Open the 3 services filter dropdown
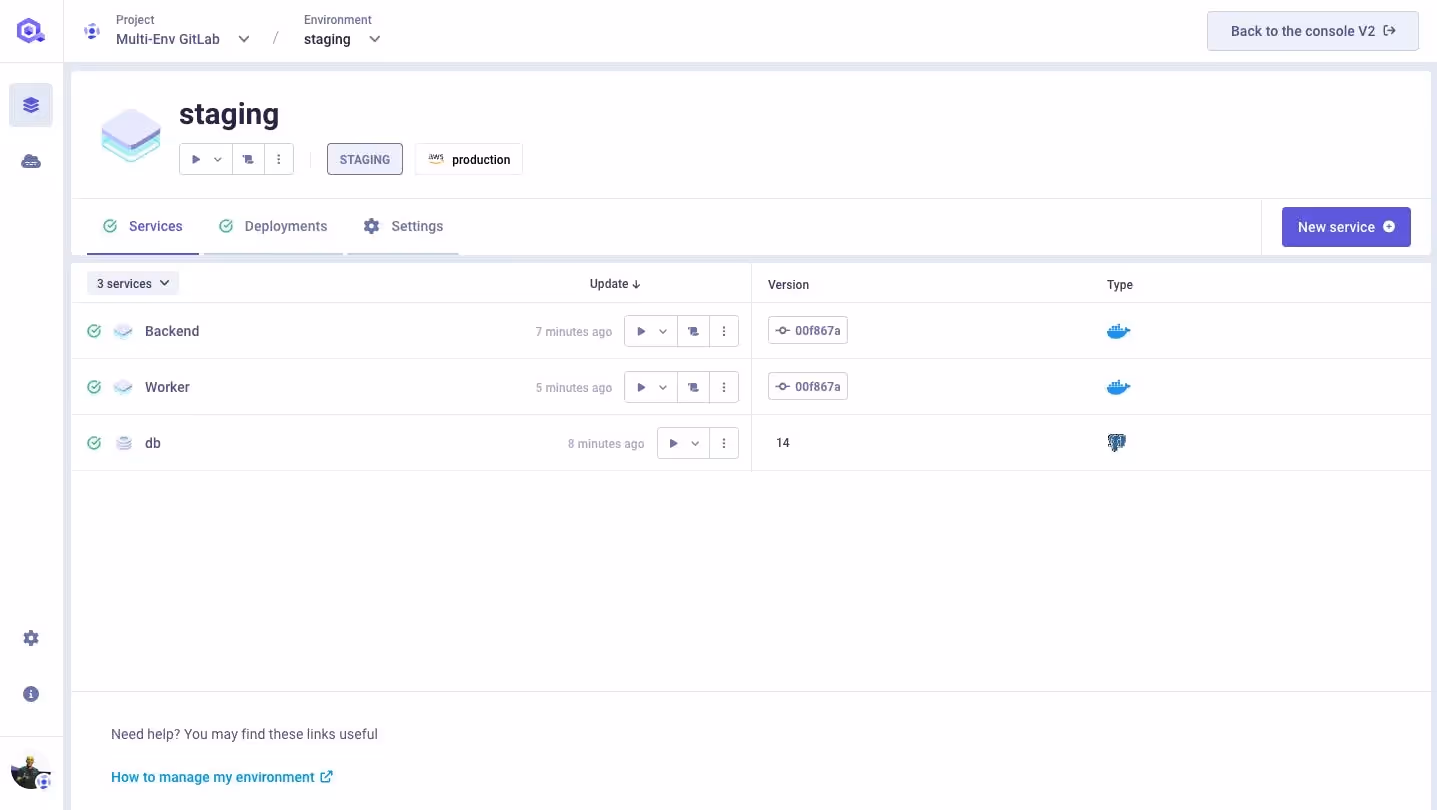 [x=132, y=283]
